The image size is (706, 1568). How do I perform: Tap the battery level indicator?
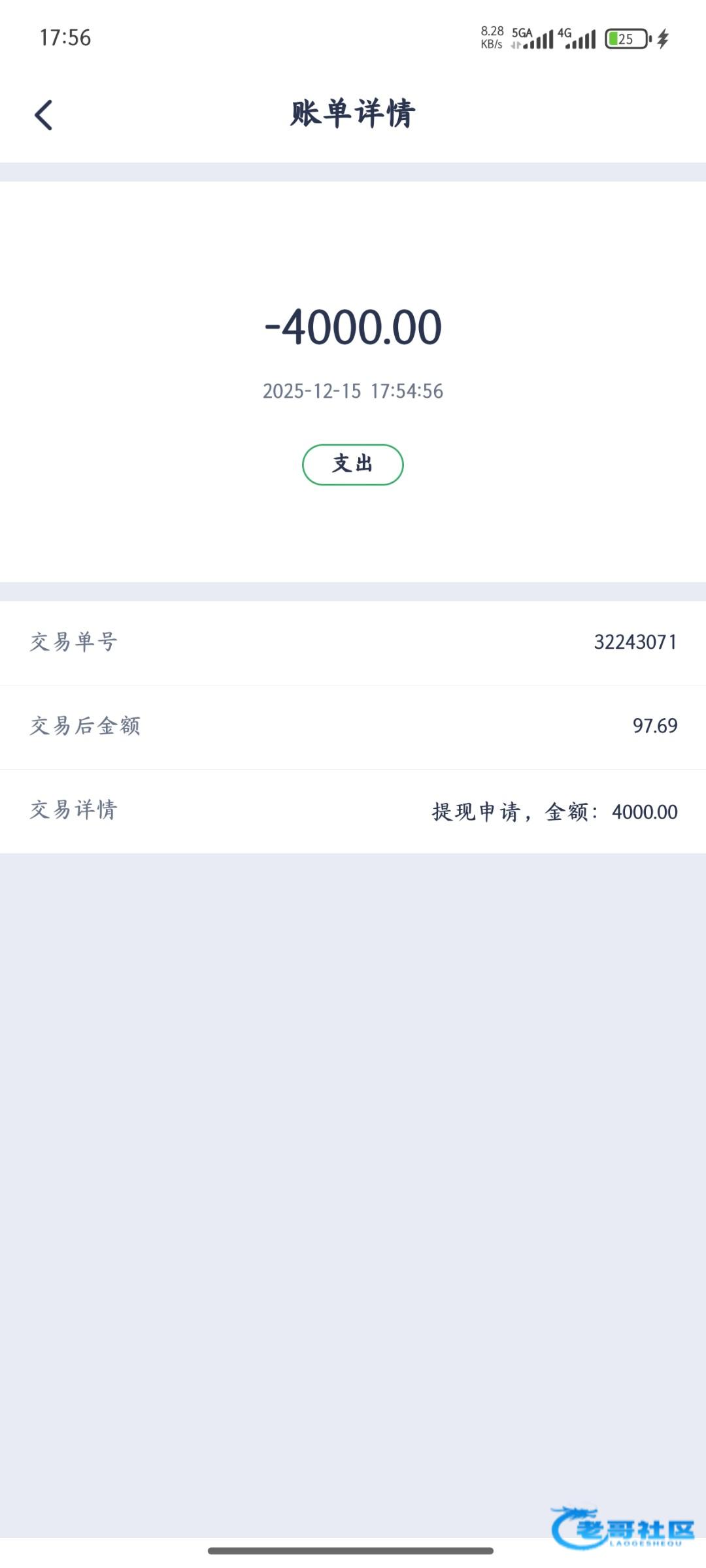click(627, 39)
